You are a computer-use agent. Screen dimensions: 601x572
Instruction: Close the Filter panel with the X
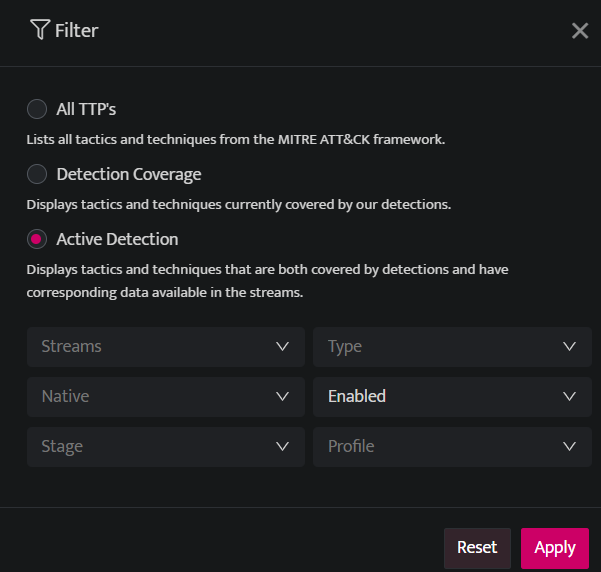pos(580,31)
